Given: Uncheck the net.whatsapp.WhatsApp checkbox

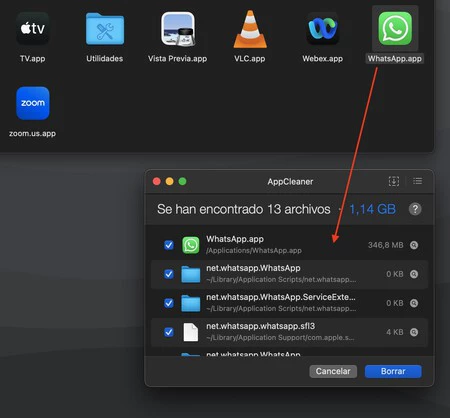Looking at the screenshot, I should [x=169, y=274].
